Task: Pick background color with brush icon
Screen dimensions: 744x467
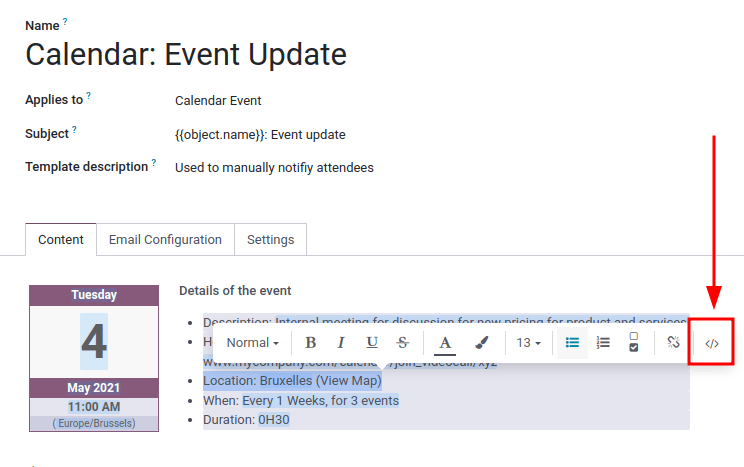Action: [x=481, y=343]
